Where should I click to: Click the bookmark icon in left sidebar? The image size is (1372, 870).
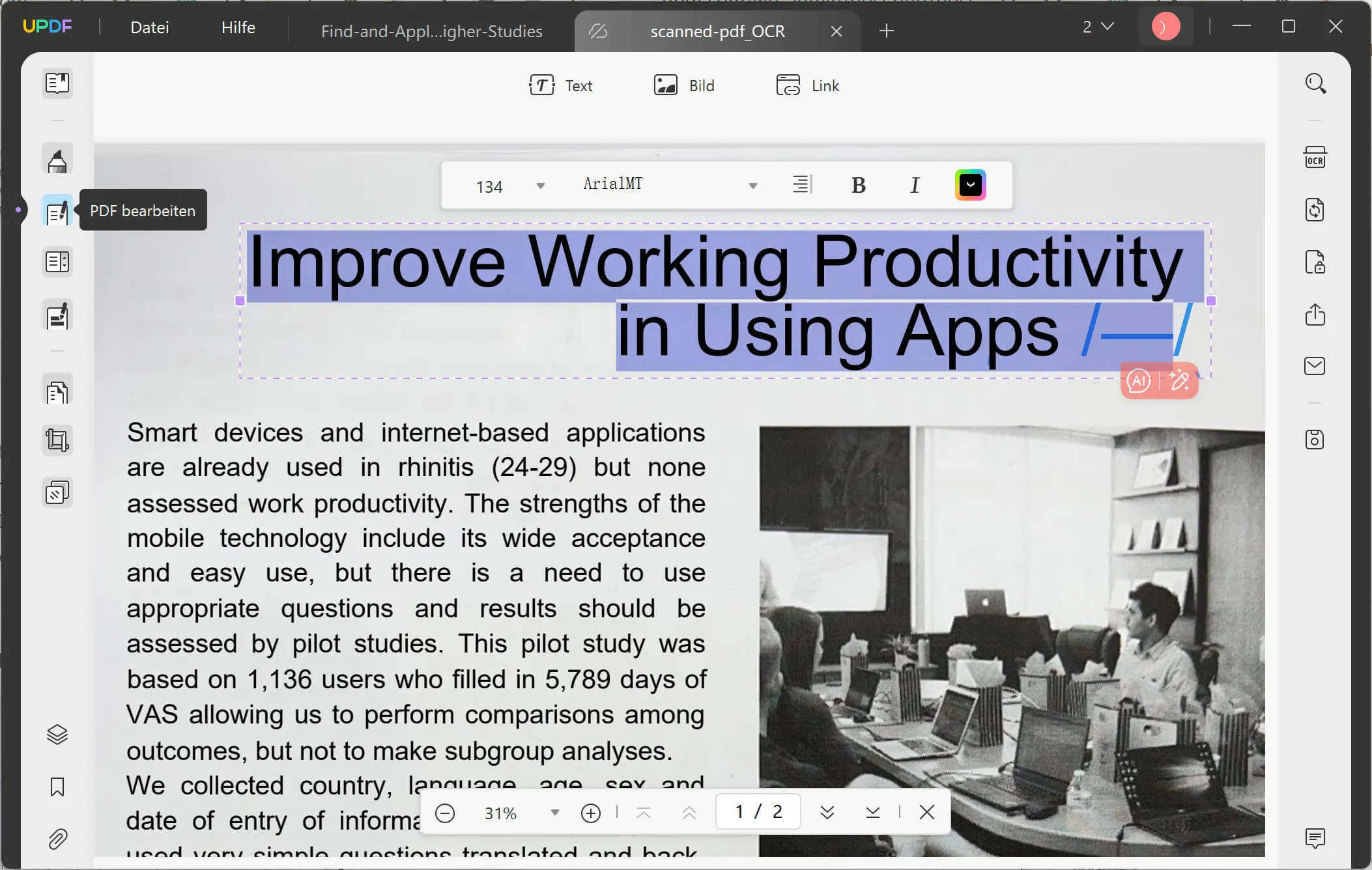pyautogui.click(x=57, y=788)
